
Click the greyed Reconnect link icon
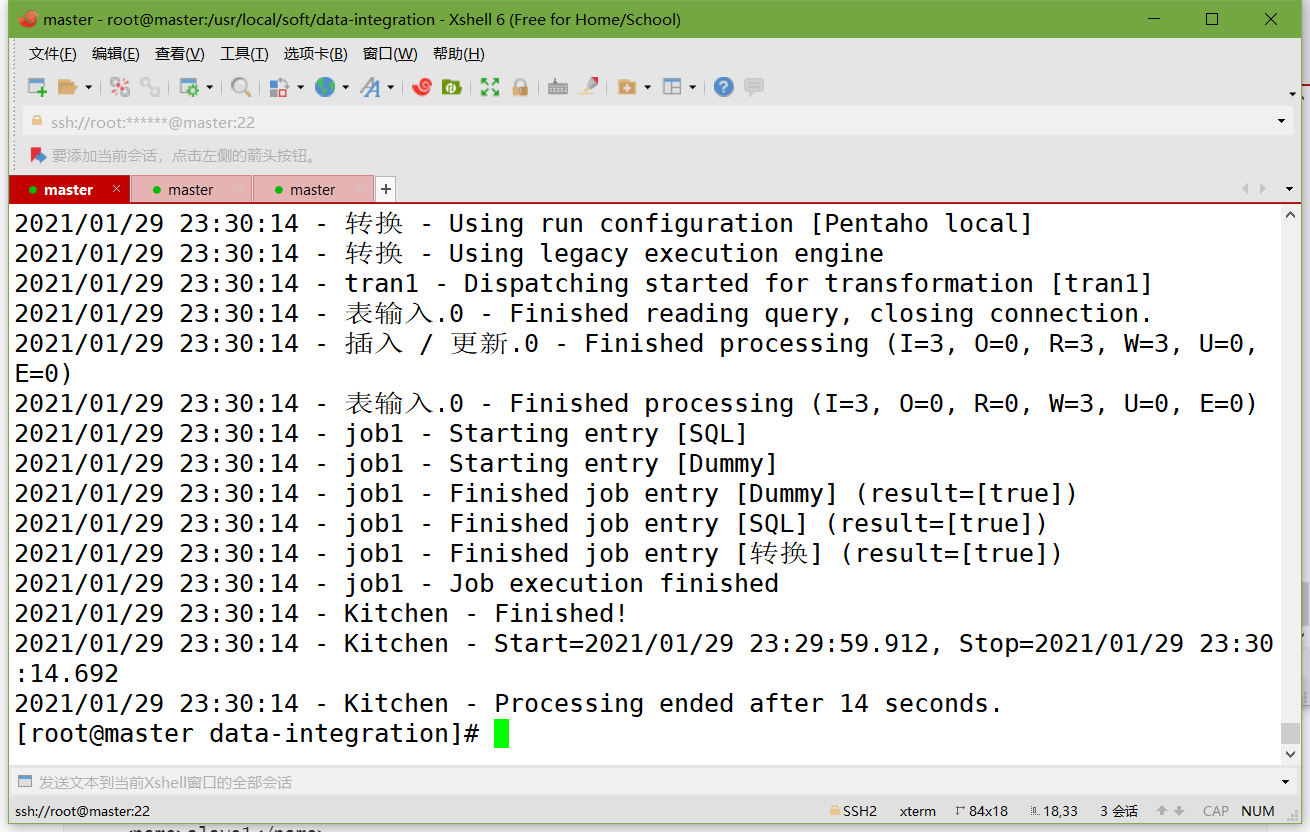(x=150, y=87)
